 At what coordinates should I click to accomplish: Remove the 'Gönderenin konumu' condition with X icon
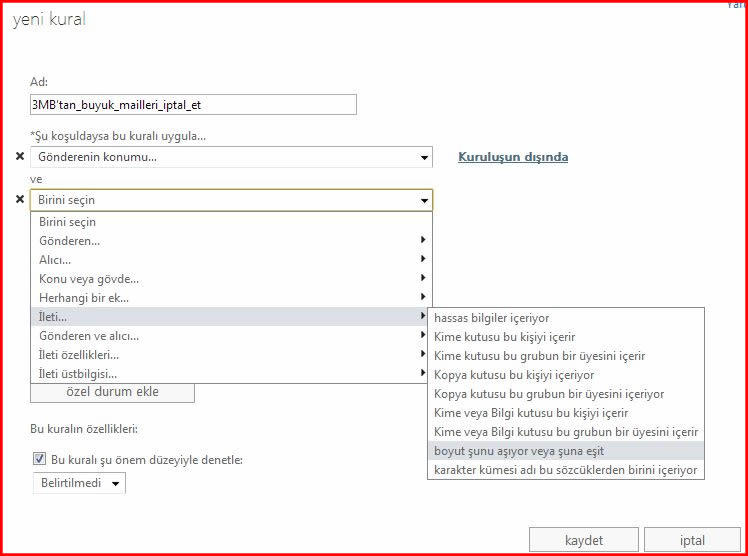click(20, 157)
